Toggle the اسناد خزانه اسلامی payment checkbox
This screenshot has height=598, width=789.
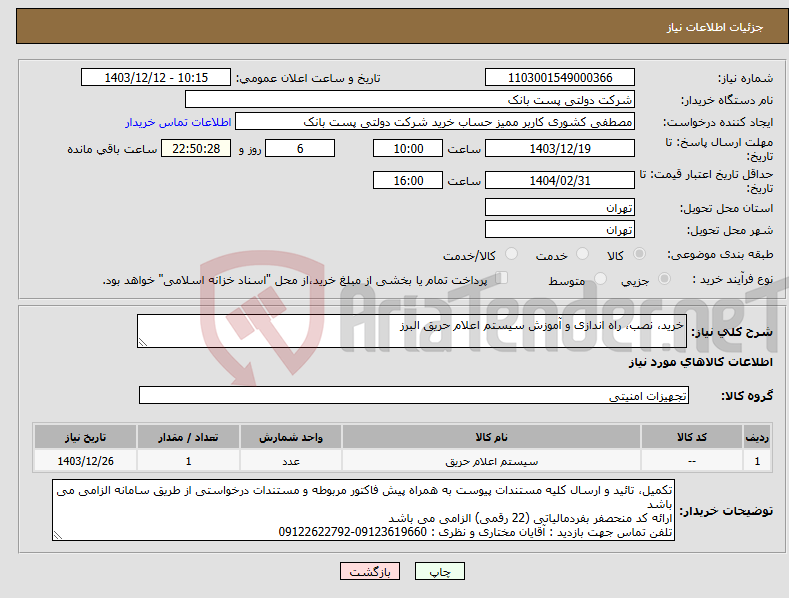[x=502, y=278]
